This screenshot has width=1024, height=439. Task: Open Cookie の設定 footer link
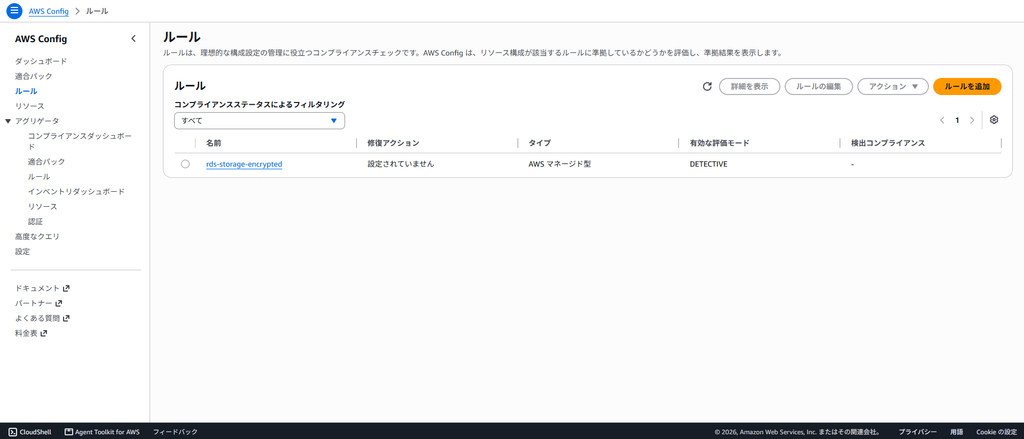pyautogui.click(x=997, y=432)
